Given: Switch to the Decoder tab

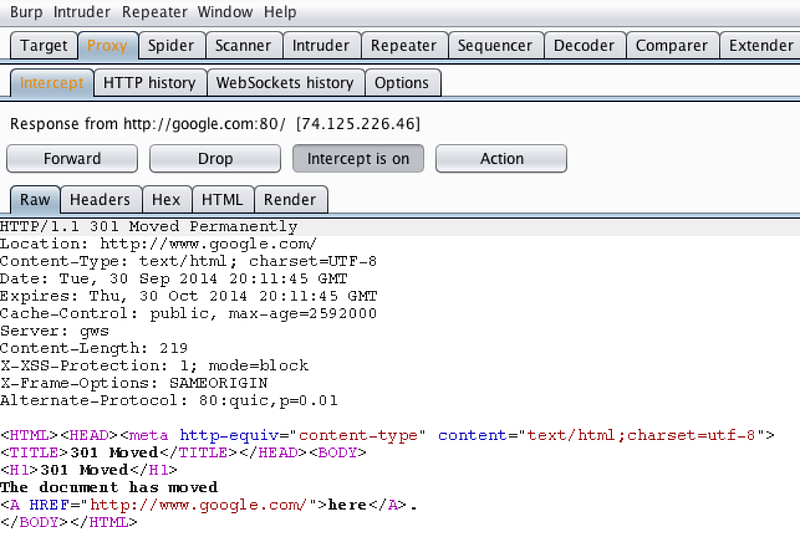Looking at the screenshot, I should [x=584, y=45].
